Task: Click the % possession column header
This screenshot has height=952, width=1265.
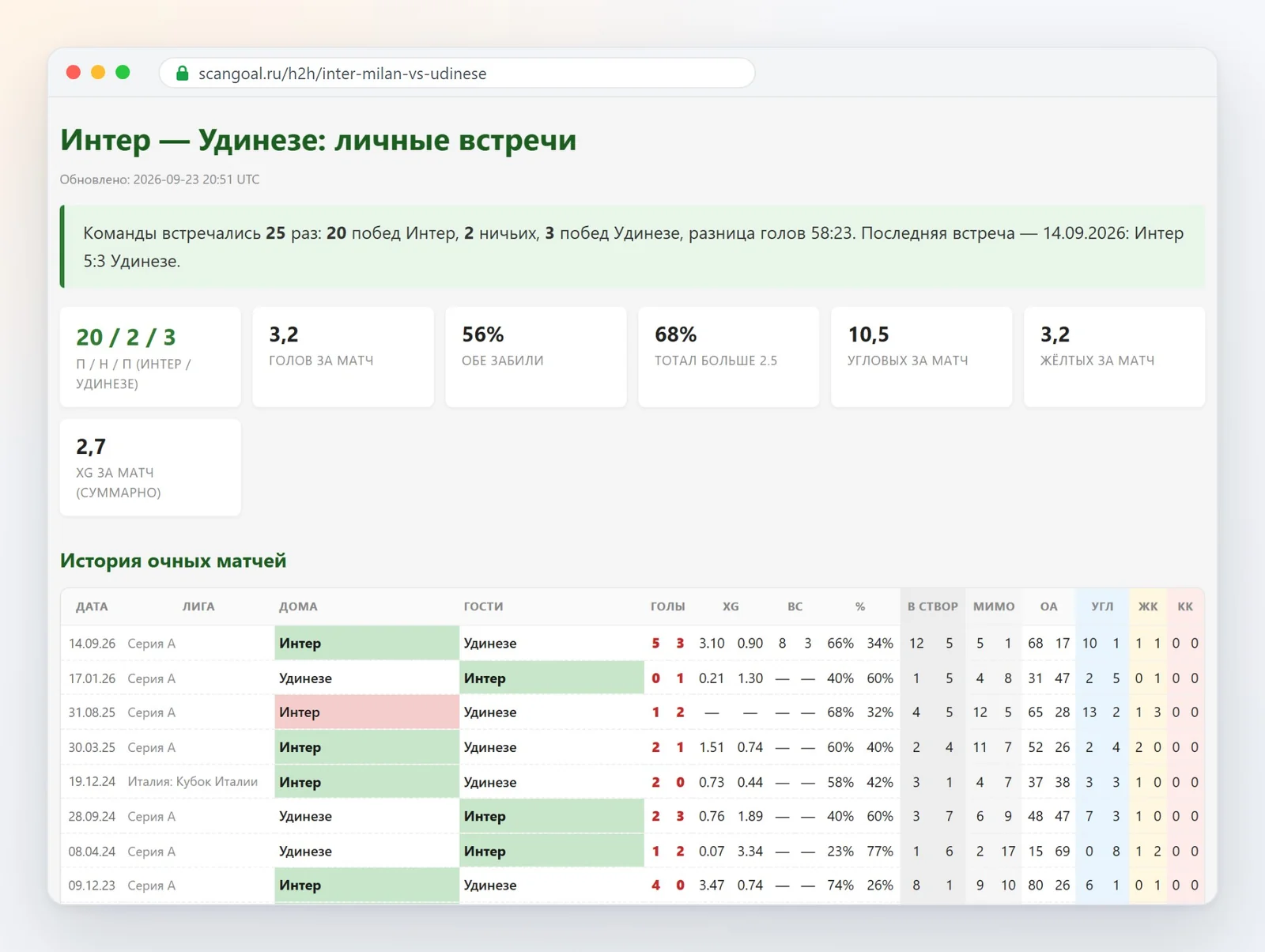Action: point(860,606)
